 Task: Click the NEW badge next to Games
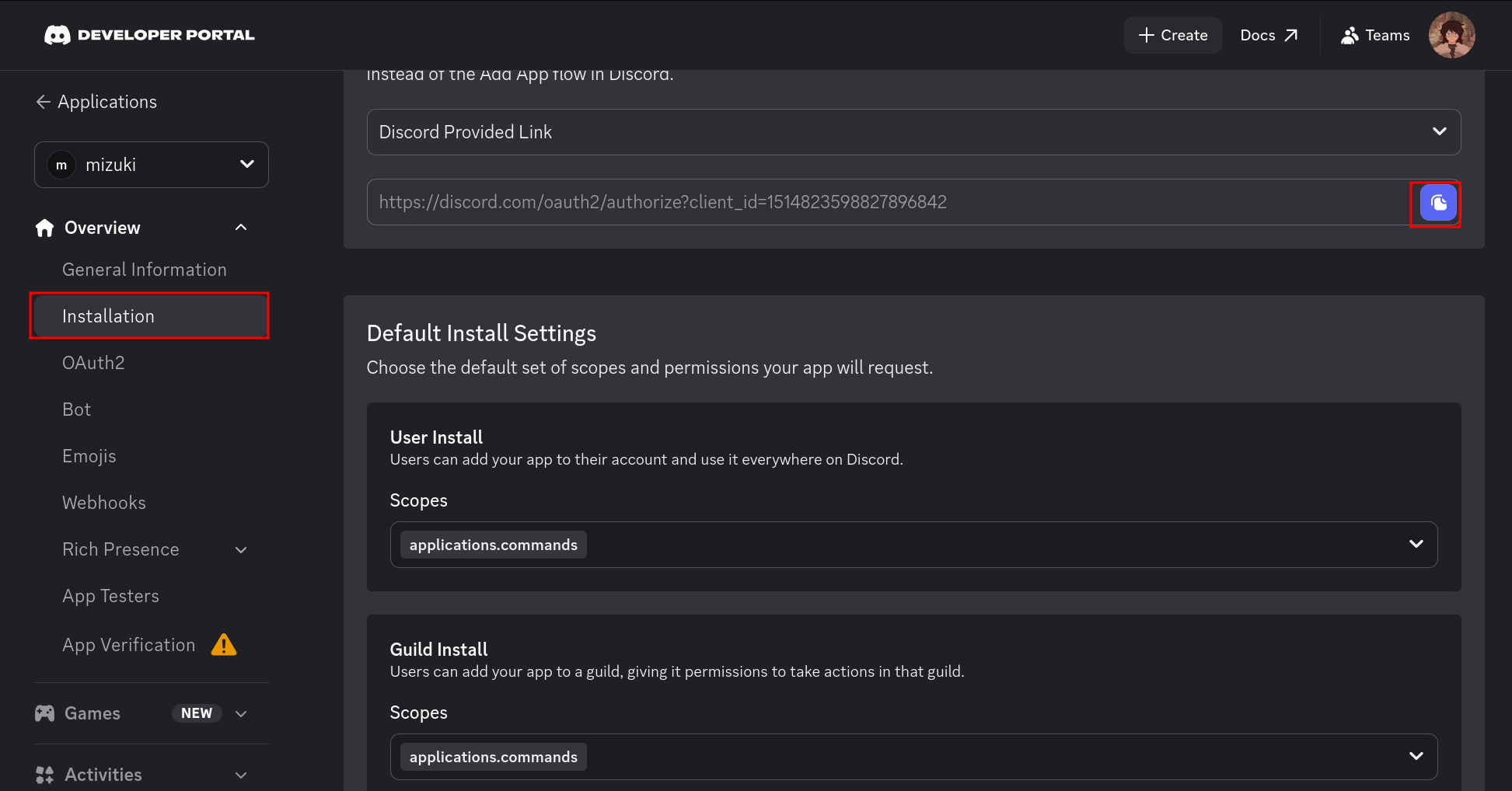coord(197,713)
